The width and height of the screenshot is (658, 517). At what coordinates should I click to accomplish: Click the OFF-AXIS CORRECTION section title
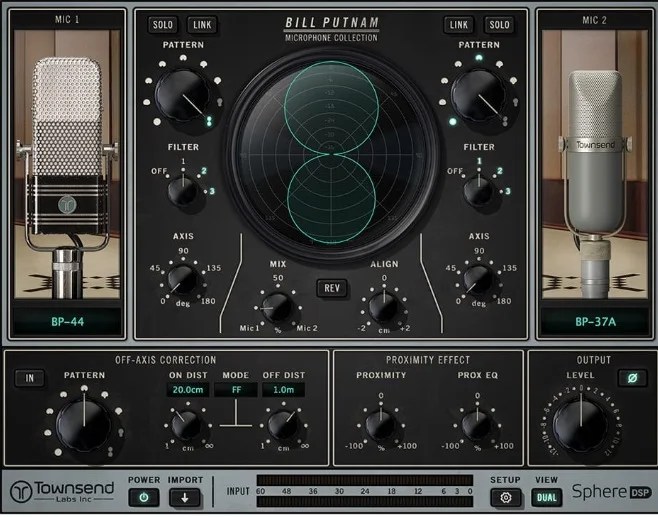point(165,360)
